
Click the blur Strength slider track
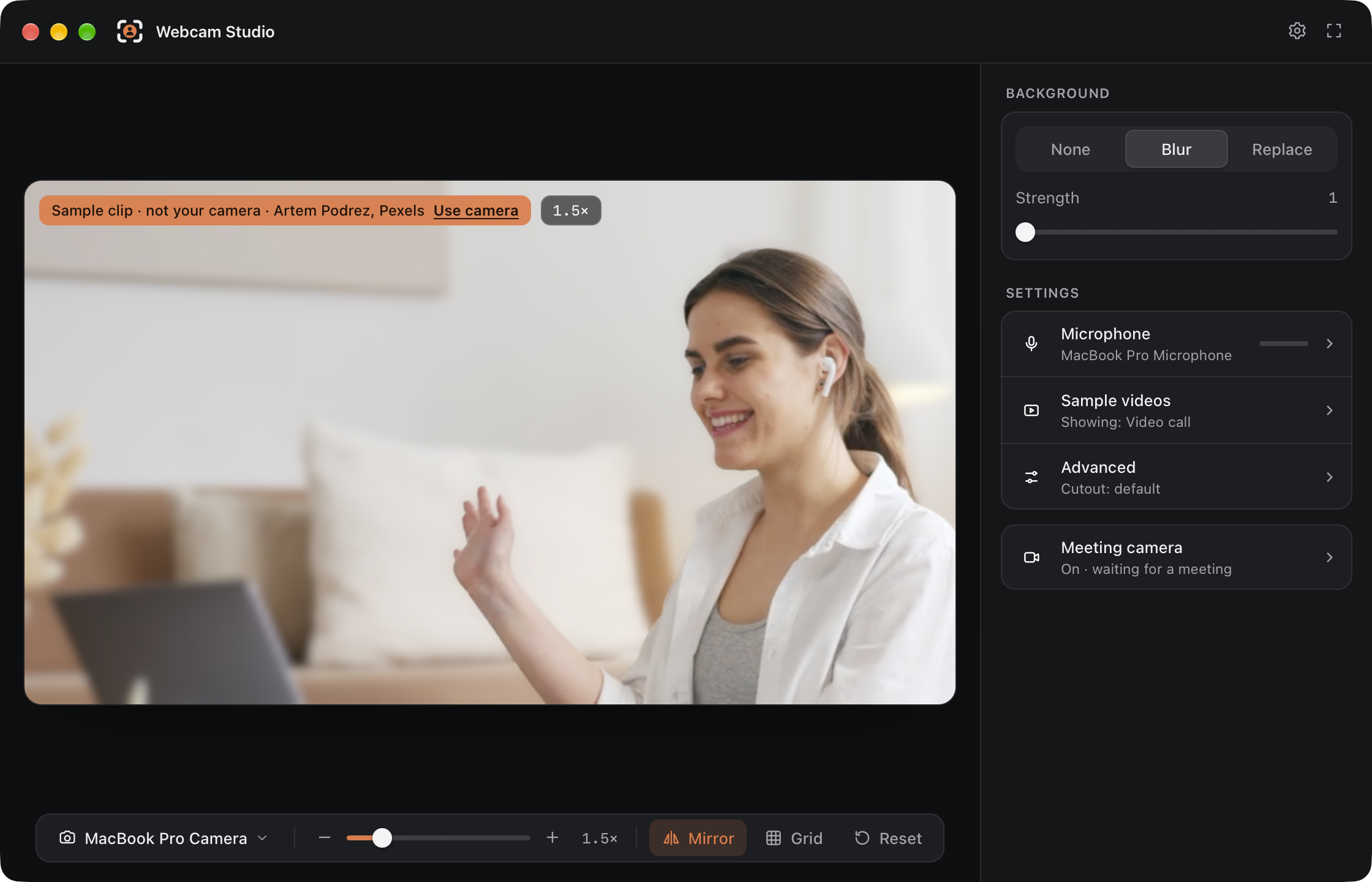tap(1176, 232)
